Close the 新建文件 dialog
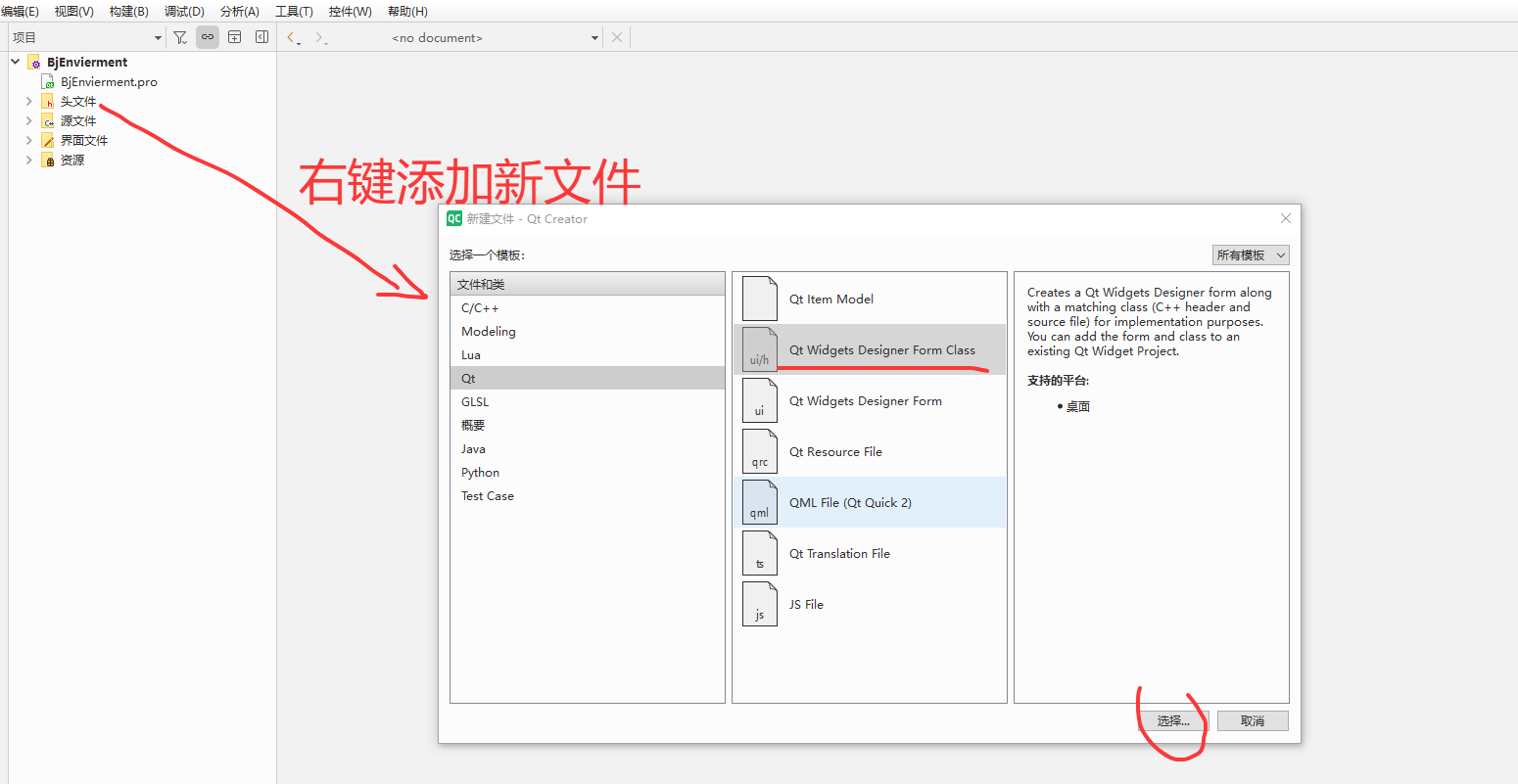1518x784 pixels. tap(1286, 218)
